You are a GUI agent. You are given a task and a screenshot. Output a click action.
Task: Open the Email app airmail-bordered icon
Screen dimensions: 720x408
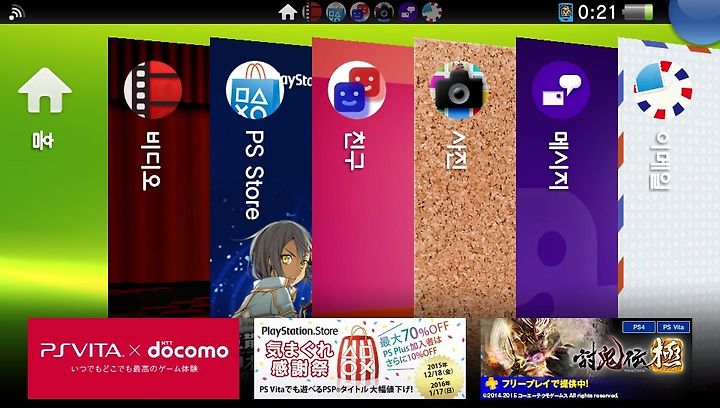tap(663, 90)
